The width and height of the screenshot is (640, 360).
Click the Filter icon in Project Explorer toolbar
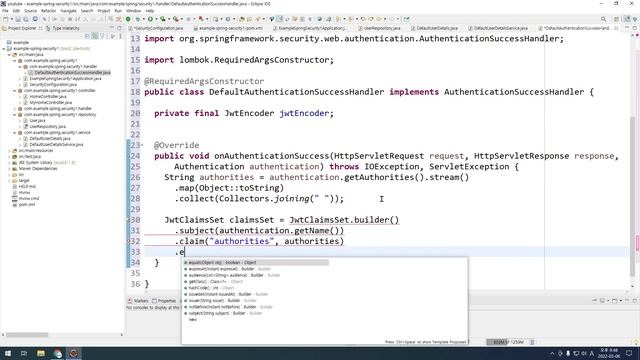click(102, 36)
